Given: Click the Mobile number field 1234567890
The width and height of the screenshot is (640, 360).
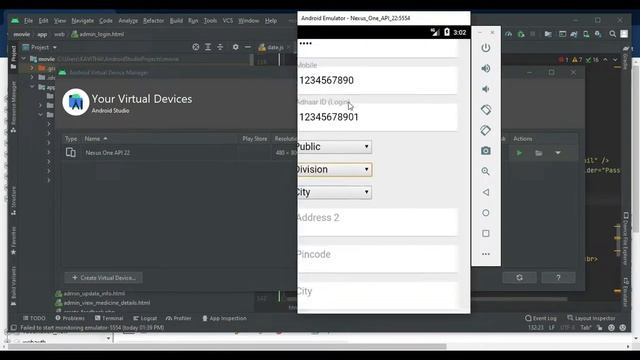Looking at the screenshot, I should [x=378, y=80].
